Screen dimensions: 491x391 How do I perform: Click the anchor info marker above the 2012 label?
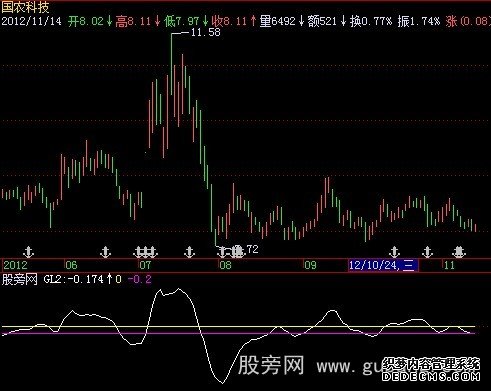point(29,252)
